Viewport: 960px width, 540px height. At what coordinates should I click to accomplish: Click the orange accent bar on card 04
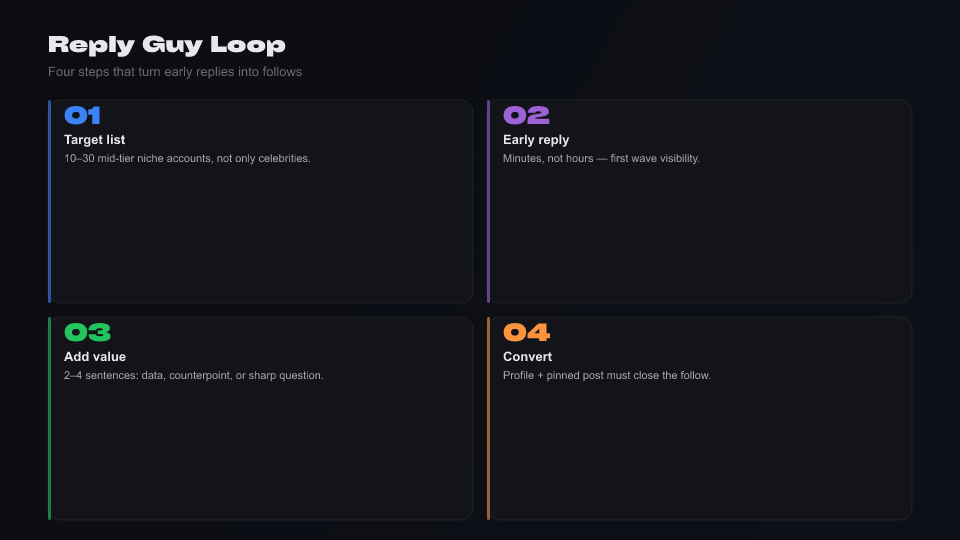point(489,418)
